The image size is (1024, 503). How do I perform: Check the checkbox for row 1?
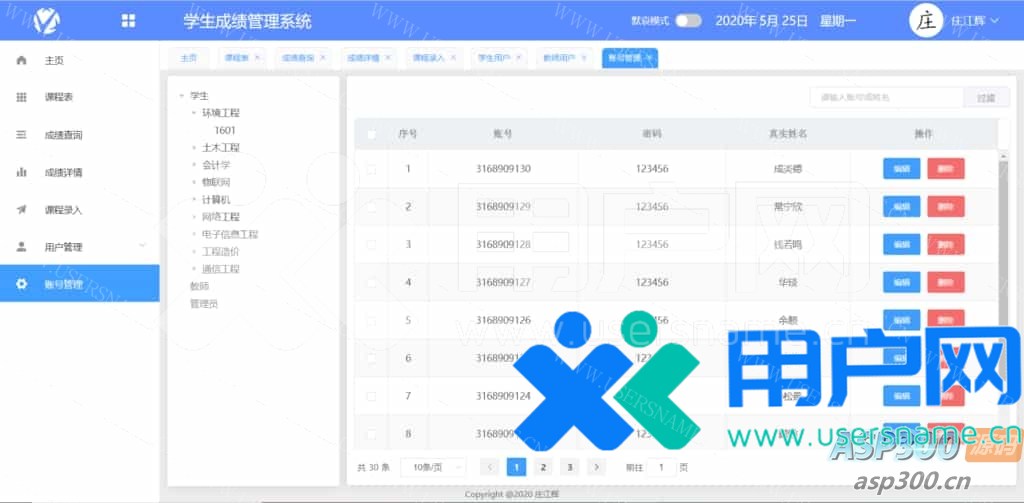point(372,169)
